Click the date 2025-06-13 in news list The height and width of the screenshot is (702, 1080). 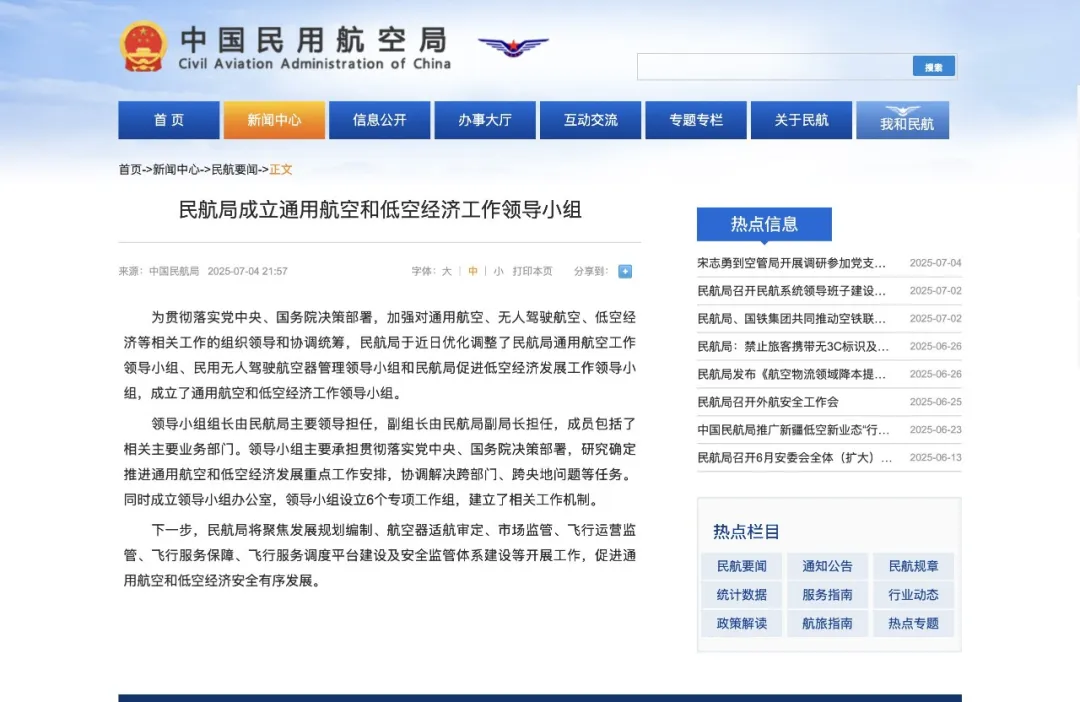935,457
